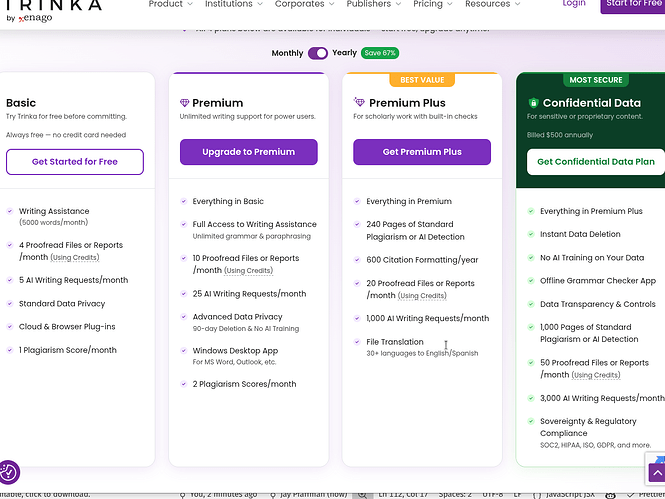The width and height of the screenshot is (665, 499).
Task: Toggle the Monthly/Yearly billing switch
Action: coord(318,53)
